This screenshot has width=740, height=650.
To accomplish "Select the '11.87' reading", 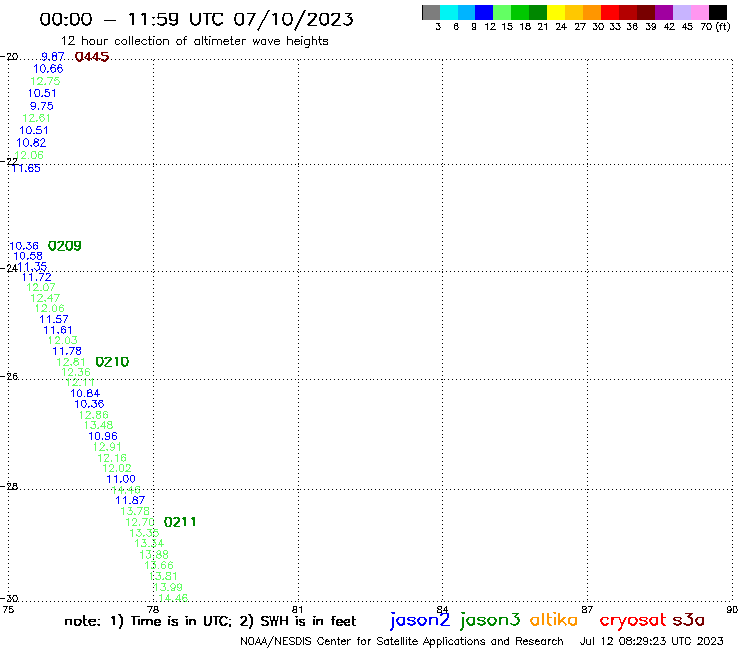I will pos(130,500).
